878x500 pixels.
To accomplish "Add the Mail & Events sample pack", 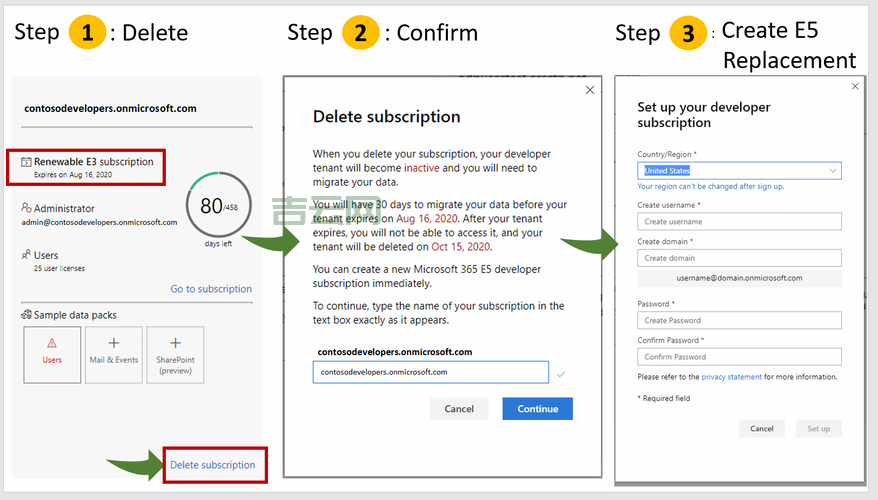I will pyautogui.click(x=113, y=354).
